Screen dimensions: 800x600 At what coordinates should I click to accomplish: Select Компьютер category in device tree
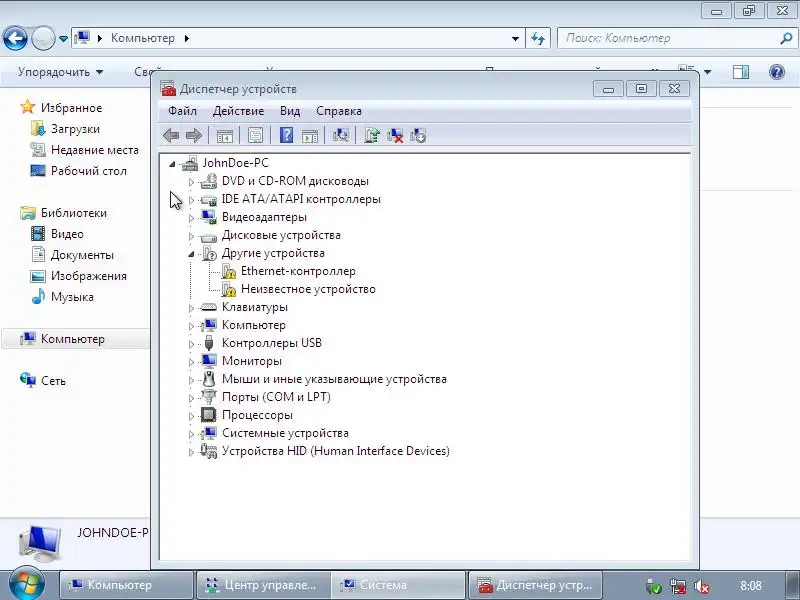254,325
